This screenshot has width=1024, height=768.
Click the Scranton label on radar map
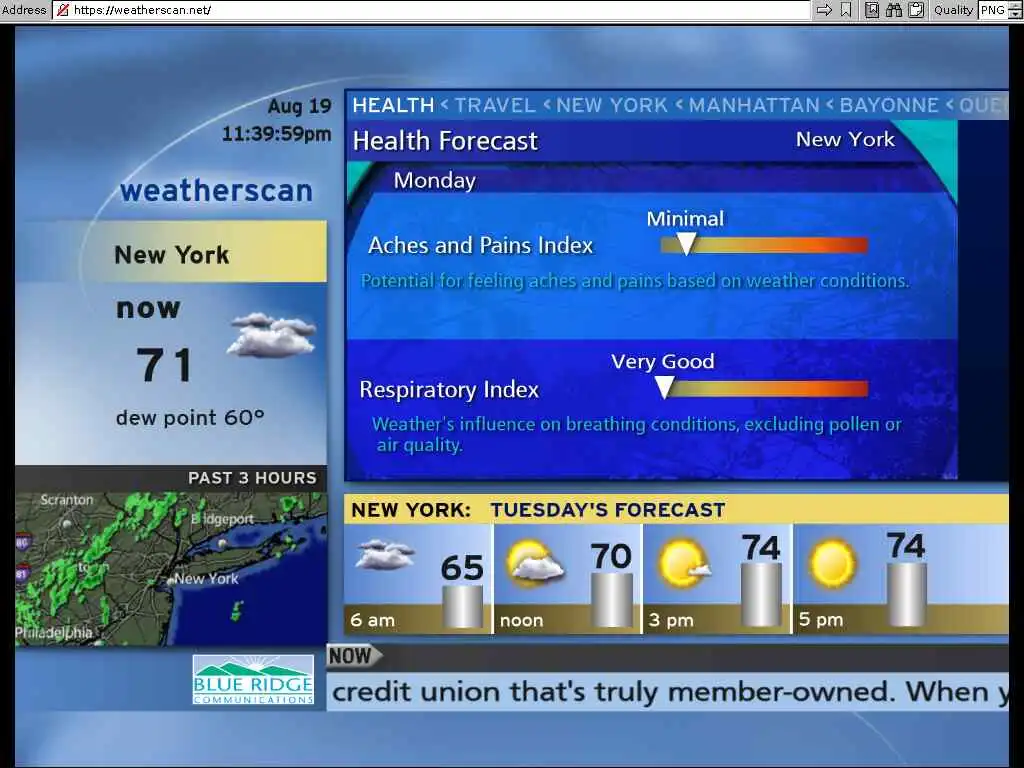click(x=67, y=500)
